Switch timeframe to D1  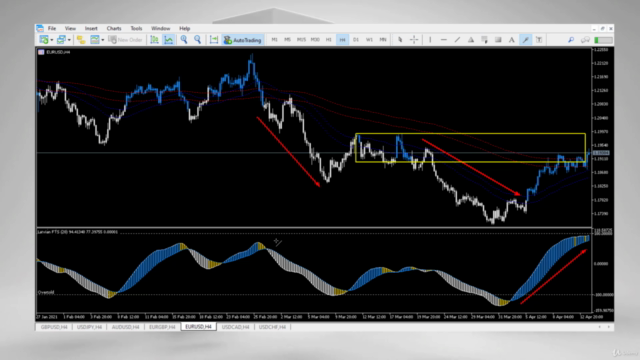356,40
